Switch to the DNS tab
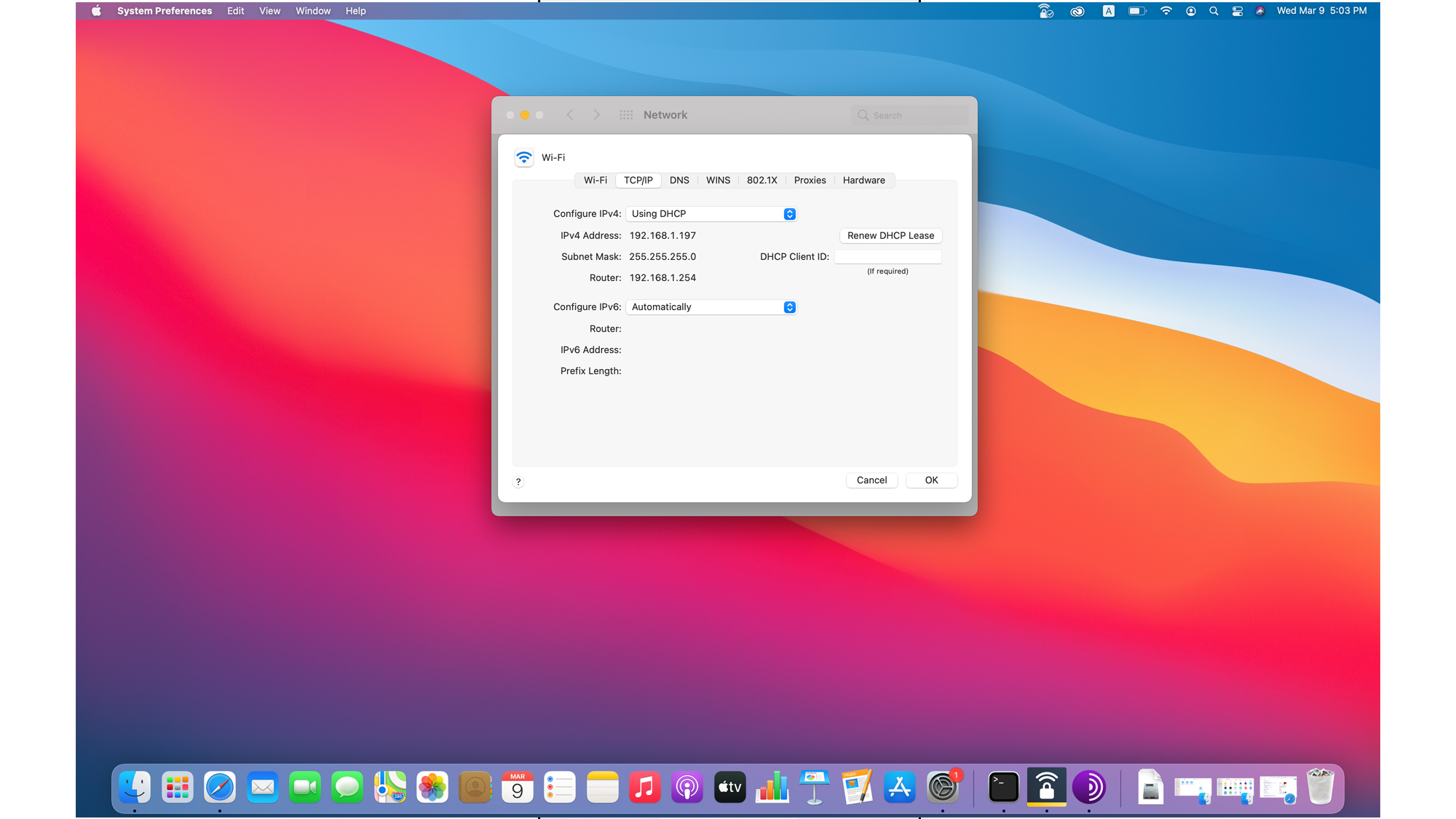The image size is (1456, 819). click(678, 180)
